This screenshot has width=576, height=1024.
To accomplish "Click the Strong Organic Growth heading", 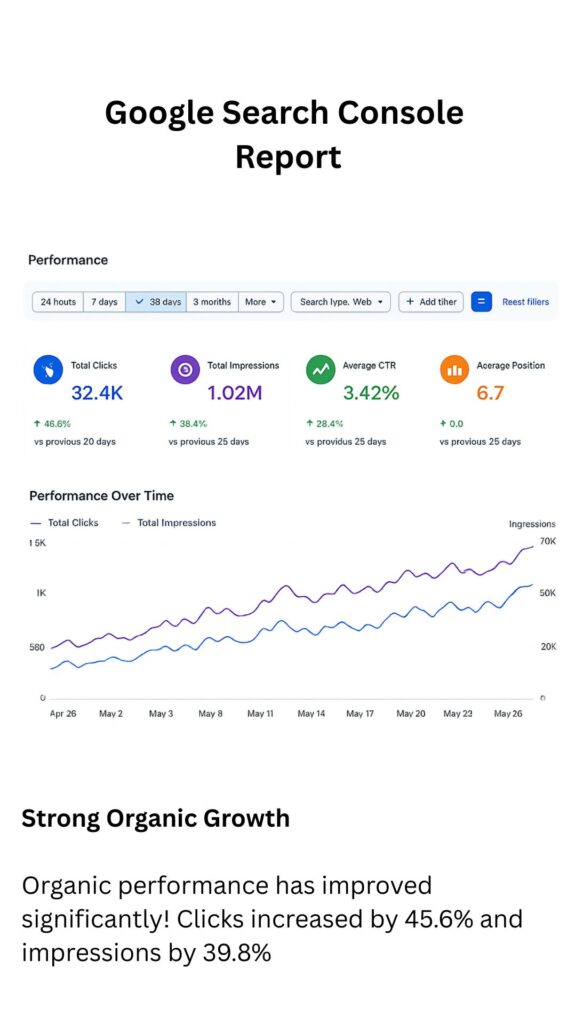I will pos(155,818).
